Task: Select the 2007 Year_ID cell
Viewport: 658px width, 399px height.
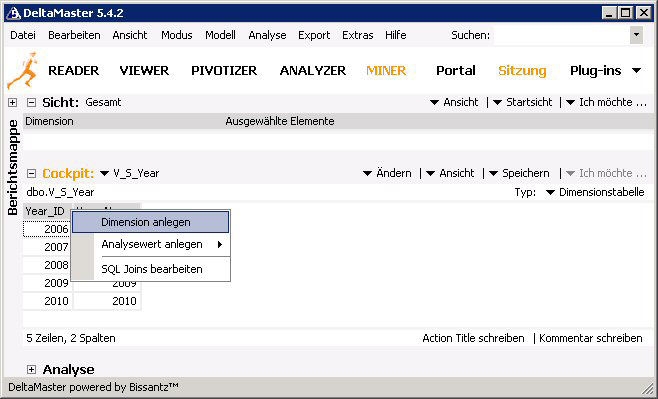Action: point(47,247)
